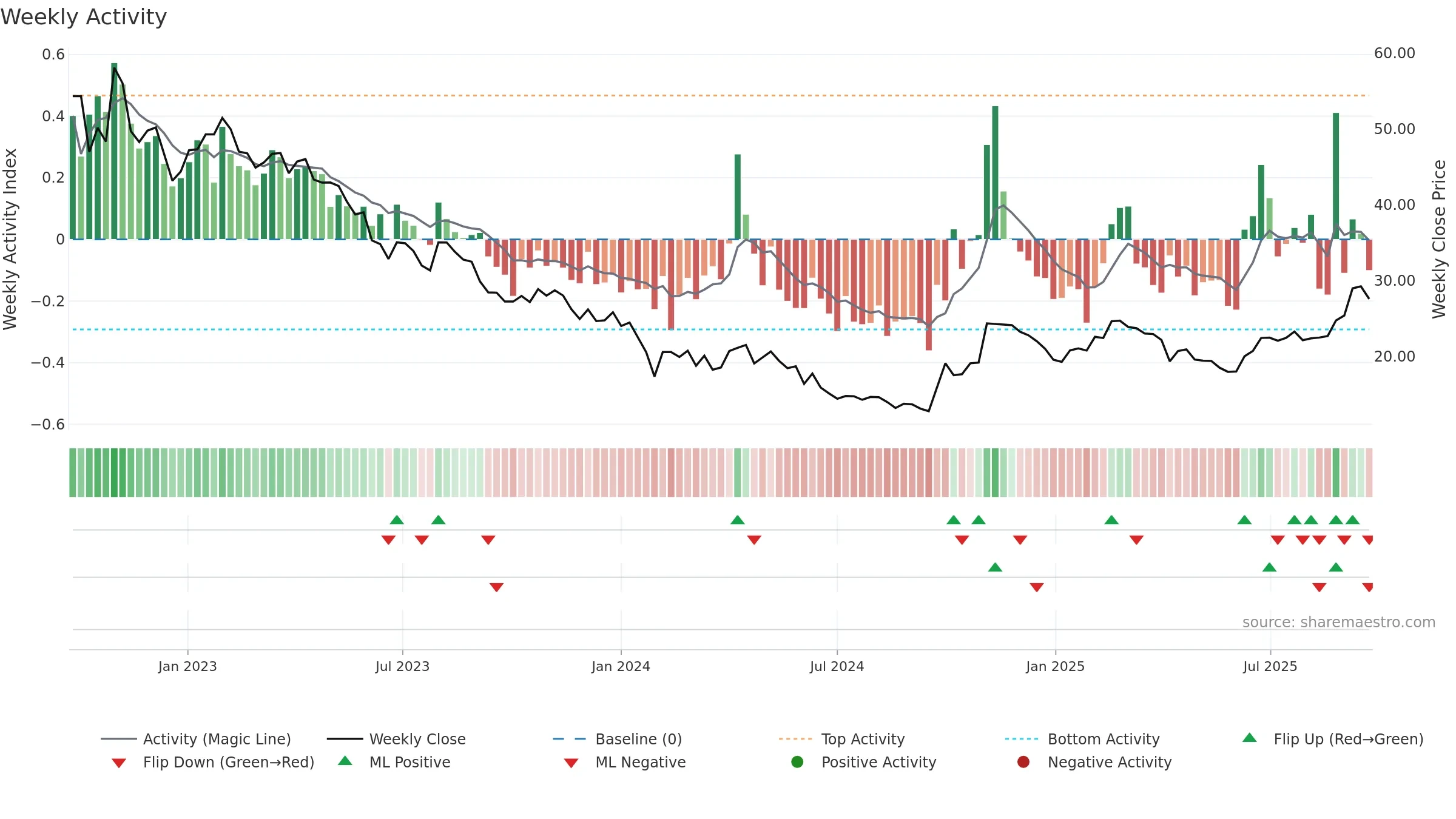
Task: Click the −0.6 activity axis label
Action: pyautogui.click(x=48, y=424)
